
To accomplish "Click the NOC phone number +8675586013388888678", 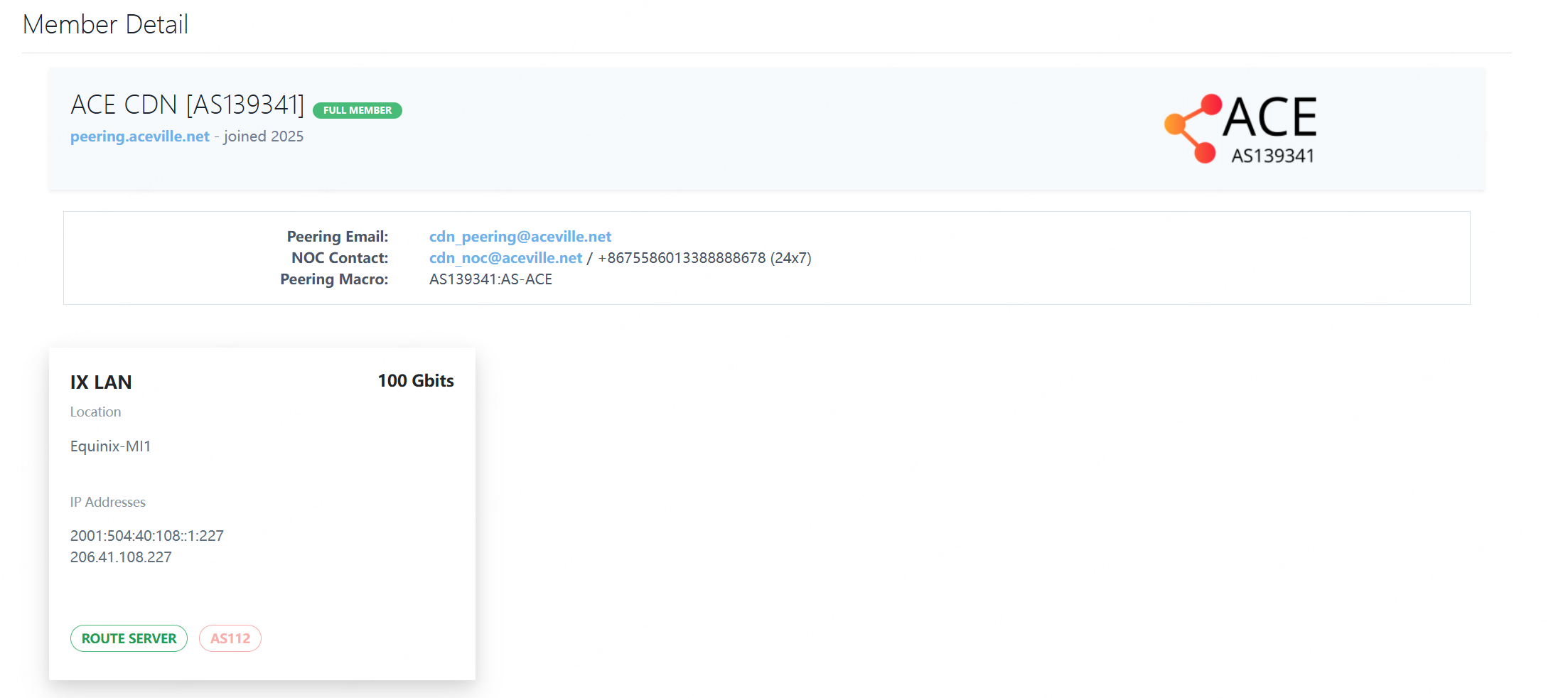I will [x=682, y=258].
